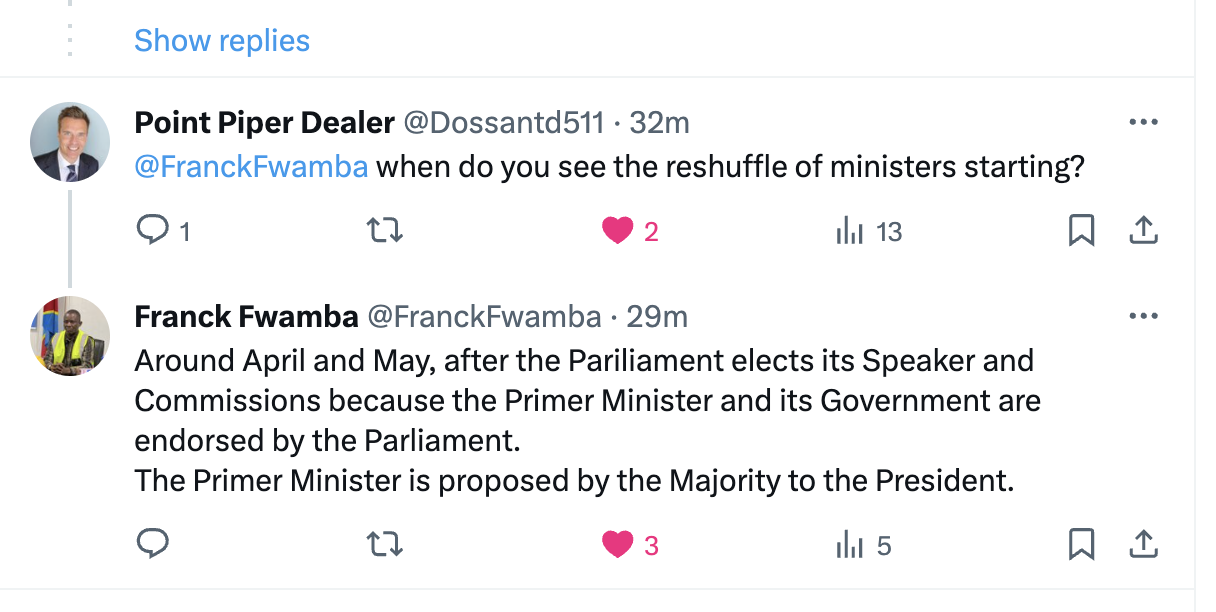Retweet Franck Fwamba's answer
The height and width of the screenshot is (612, 1216).
(384, 545)
